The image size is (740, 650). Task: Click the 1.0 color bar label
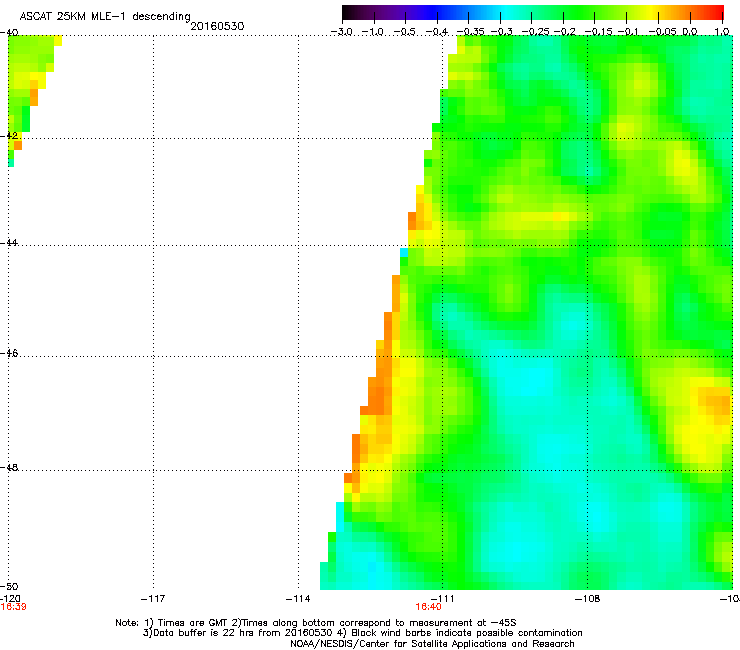click(x=722, y=32)
